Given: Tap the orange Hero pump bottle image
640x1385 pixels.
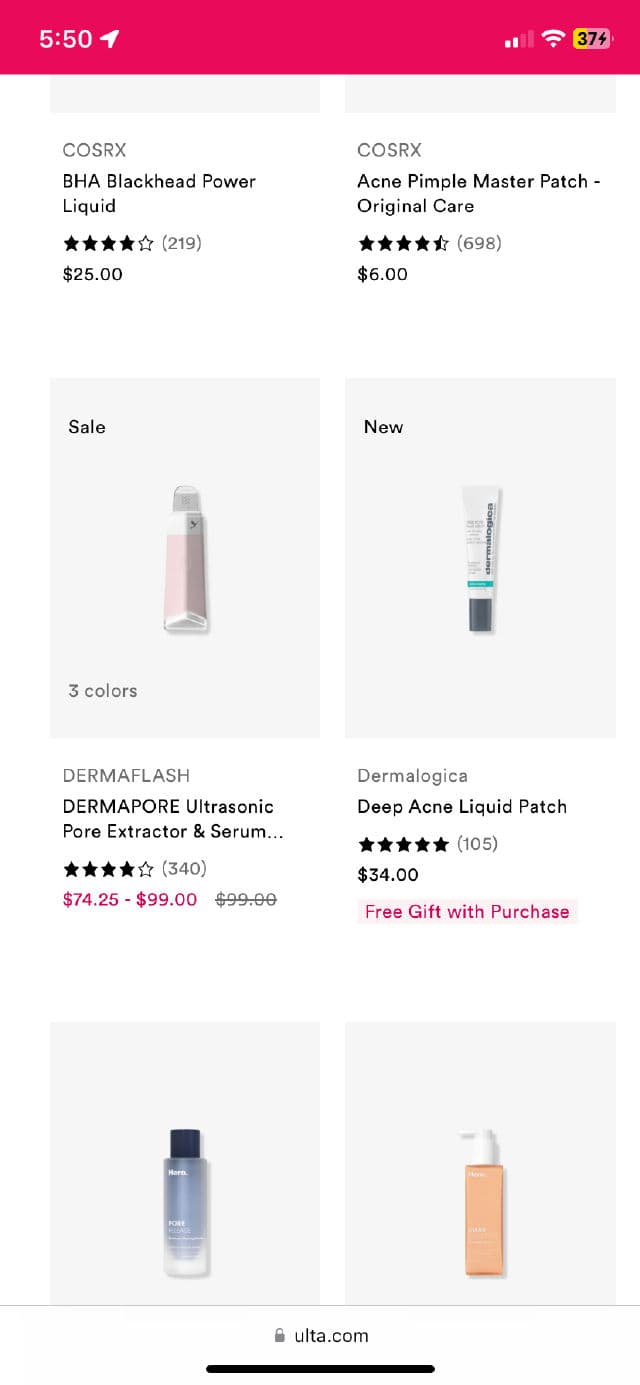Looking at the screenshot, I should point(481,1200).
